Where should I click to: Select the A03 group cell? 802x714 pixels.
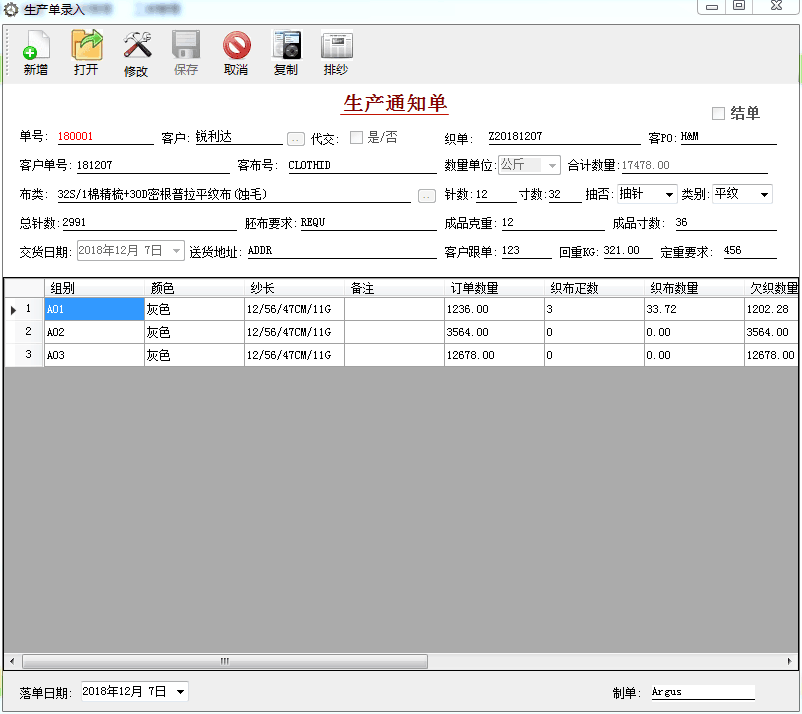[x=94, y=355]
